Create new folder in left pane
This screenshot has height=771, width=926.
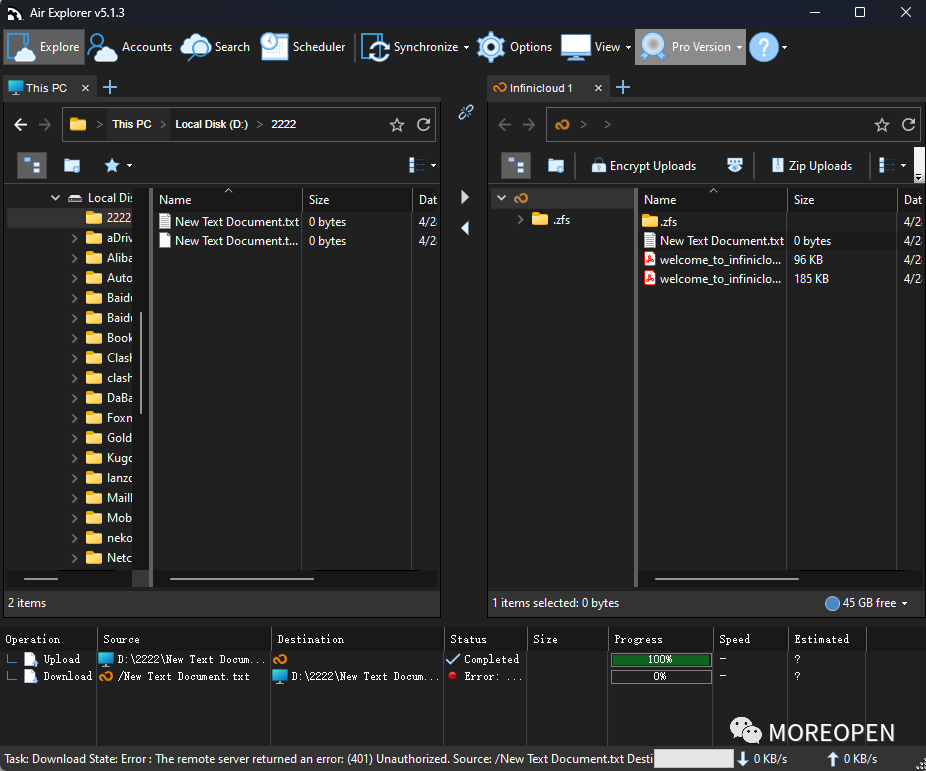tap(72, 166)
